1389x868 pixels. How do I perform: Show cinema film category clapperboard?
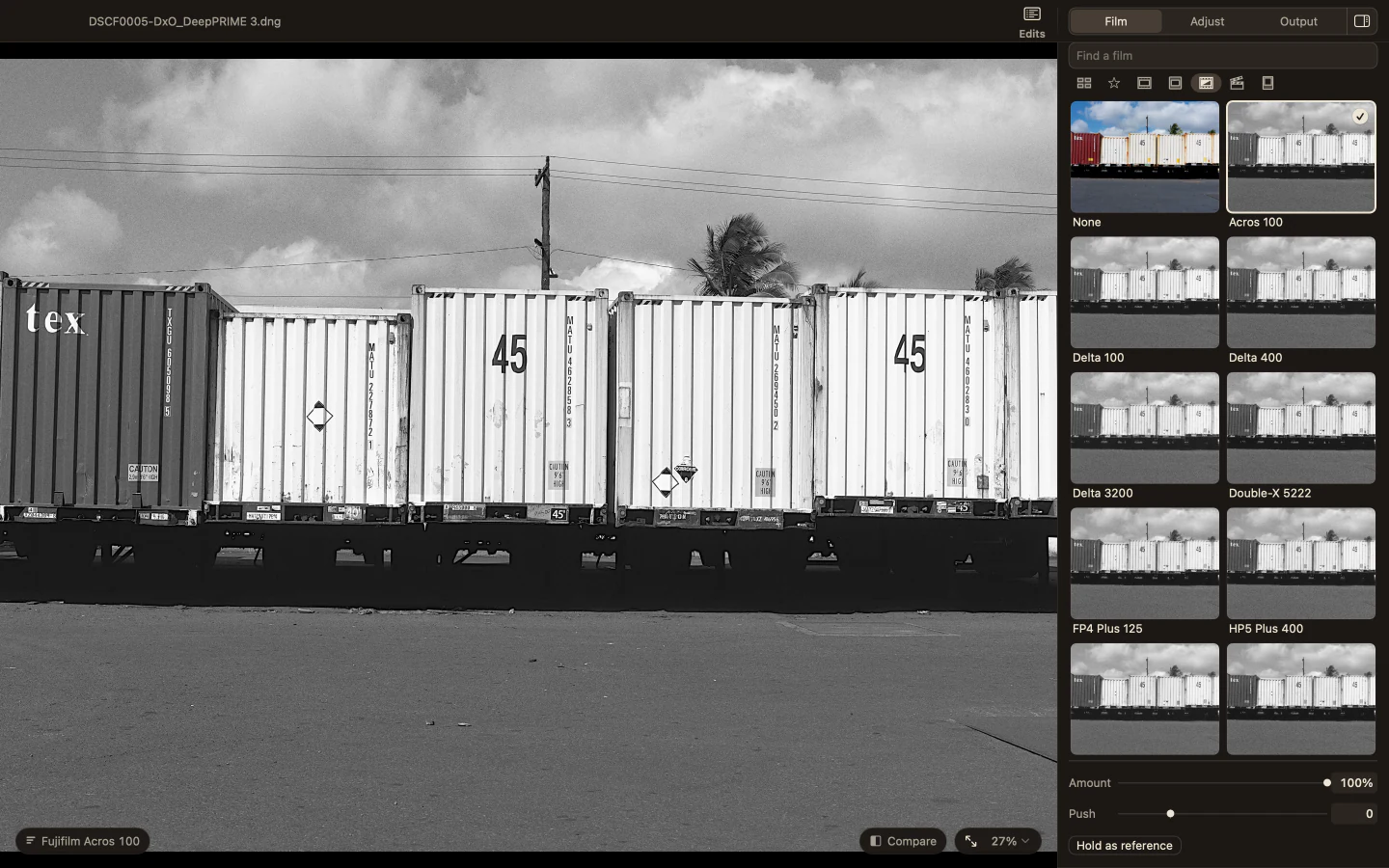point(1237,83)
